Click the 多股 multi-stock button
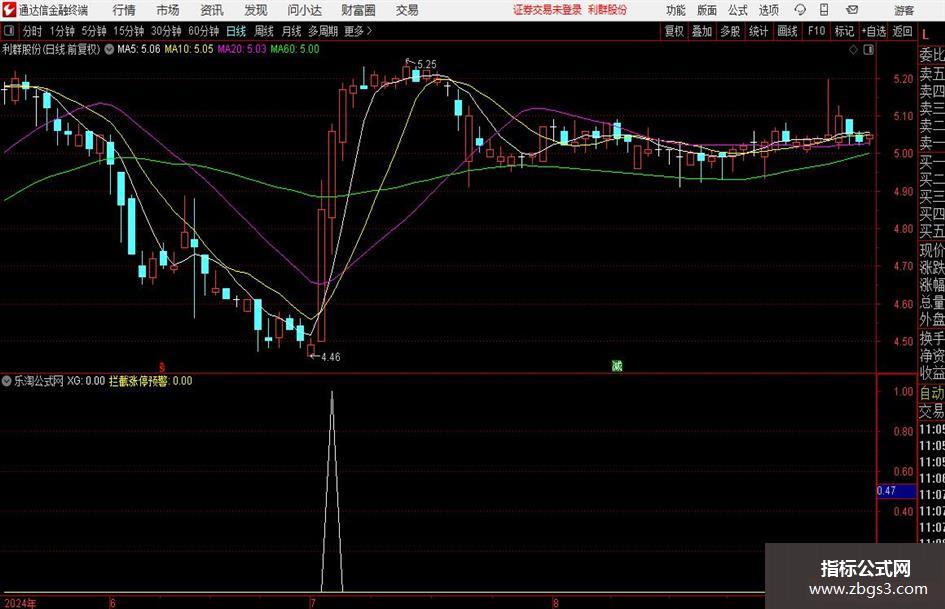 click(x=730, y=31)
